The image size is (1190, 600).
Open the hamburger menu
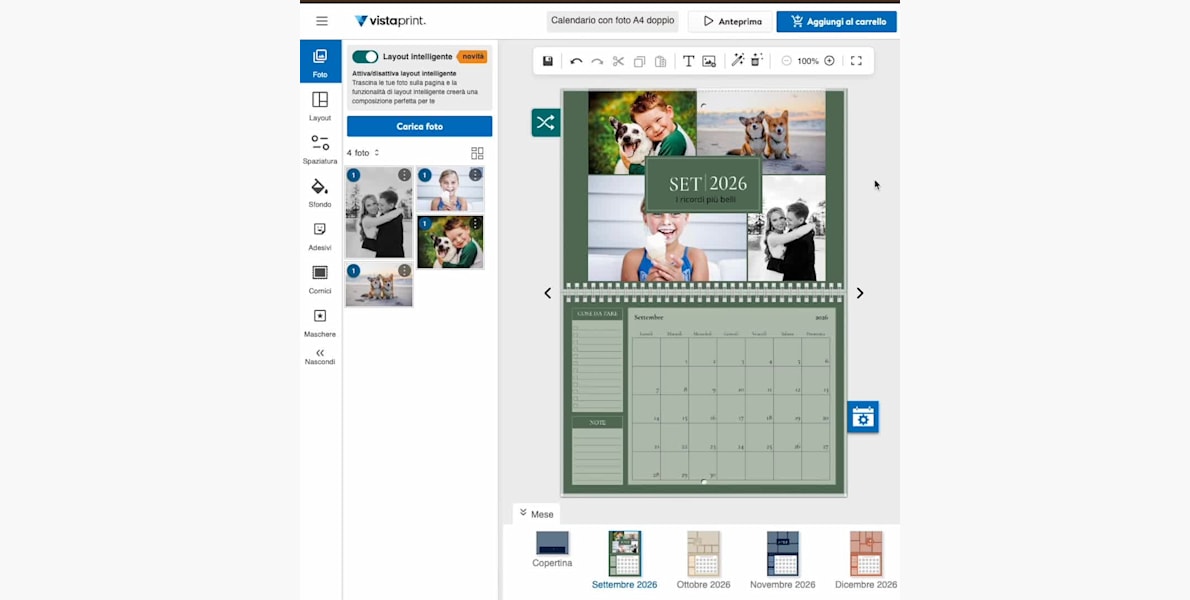tap(321, 21)
